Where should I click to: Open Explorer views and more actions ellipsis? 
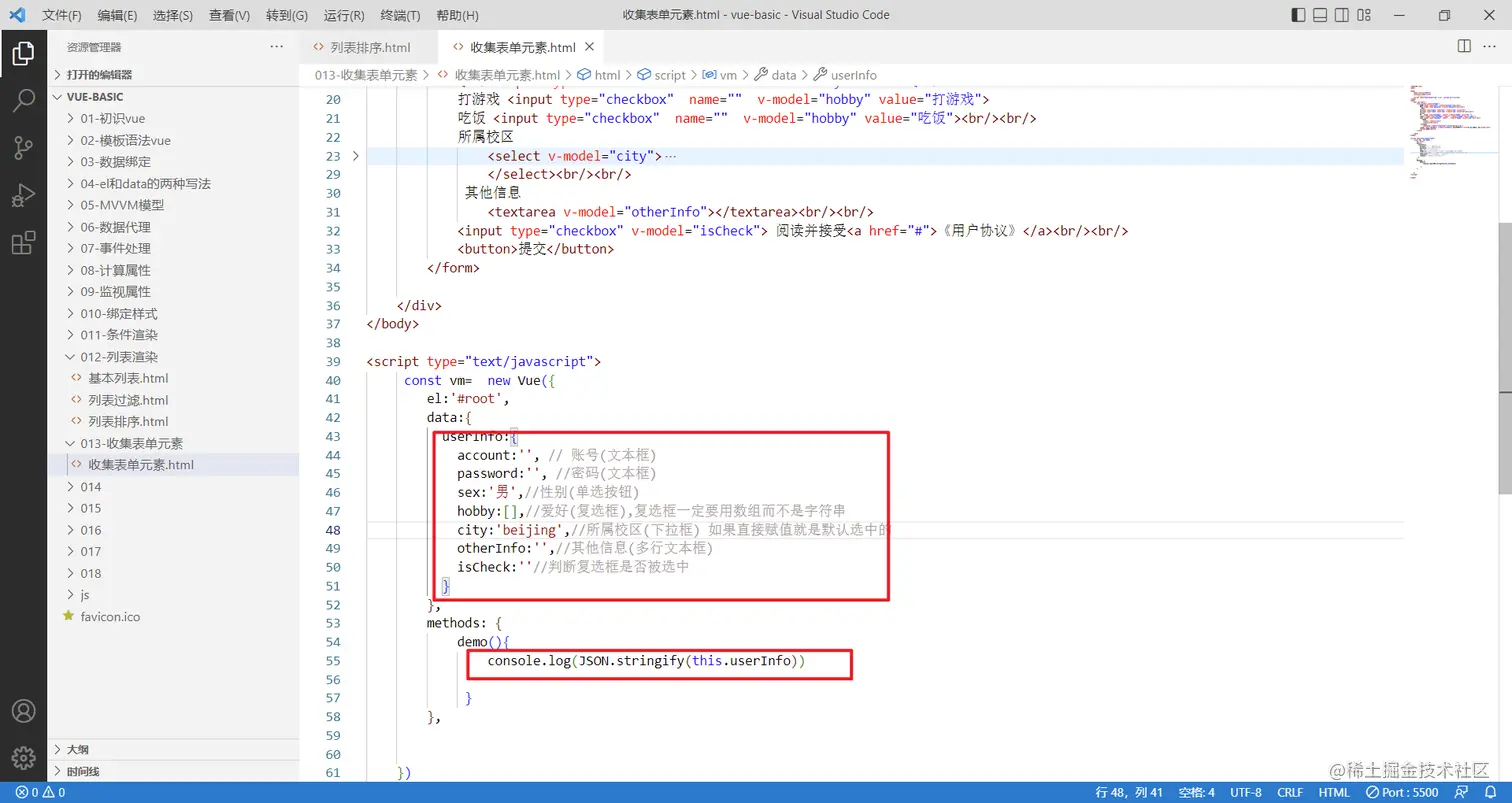[x=277, y=47]
